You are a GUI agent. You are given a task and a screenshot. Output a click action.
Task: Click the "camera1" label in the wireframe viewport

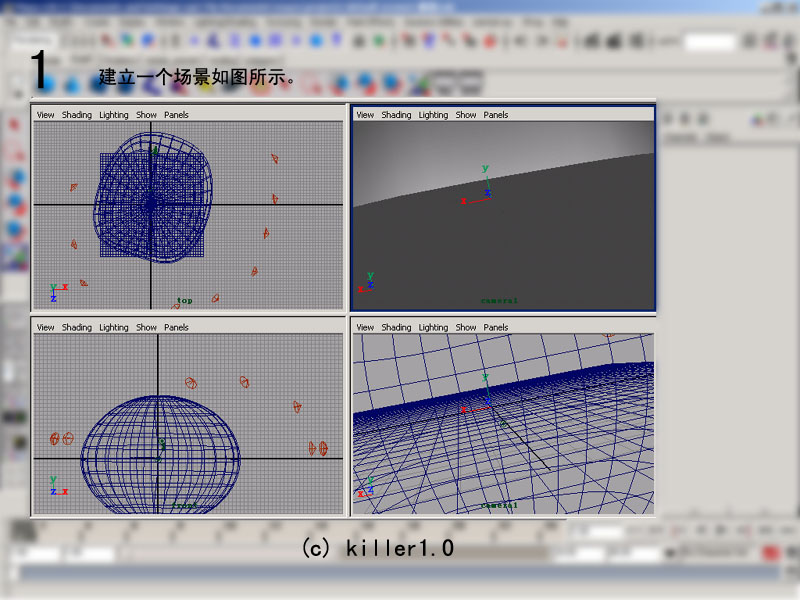[499, 505]
